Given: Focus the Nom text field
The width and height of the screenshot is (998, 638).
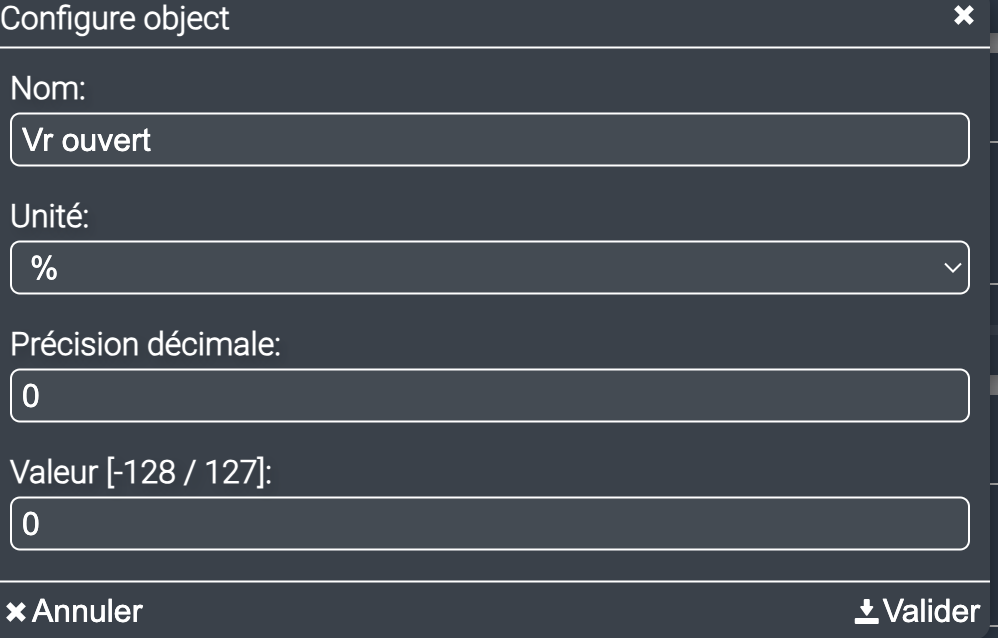Looking at the screenshot, I should point(489,140).
